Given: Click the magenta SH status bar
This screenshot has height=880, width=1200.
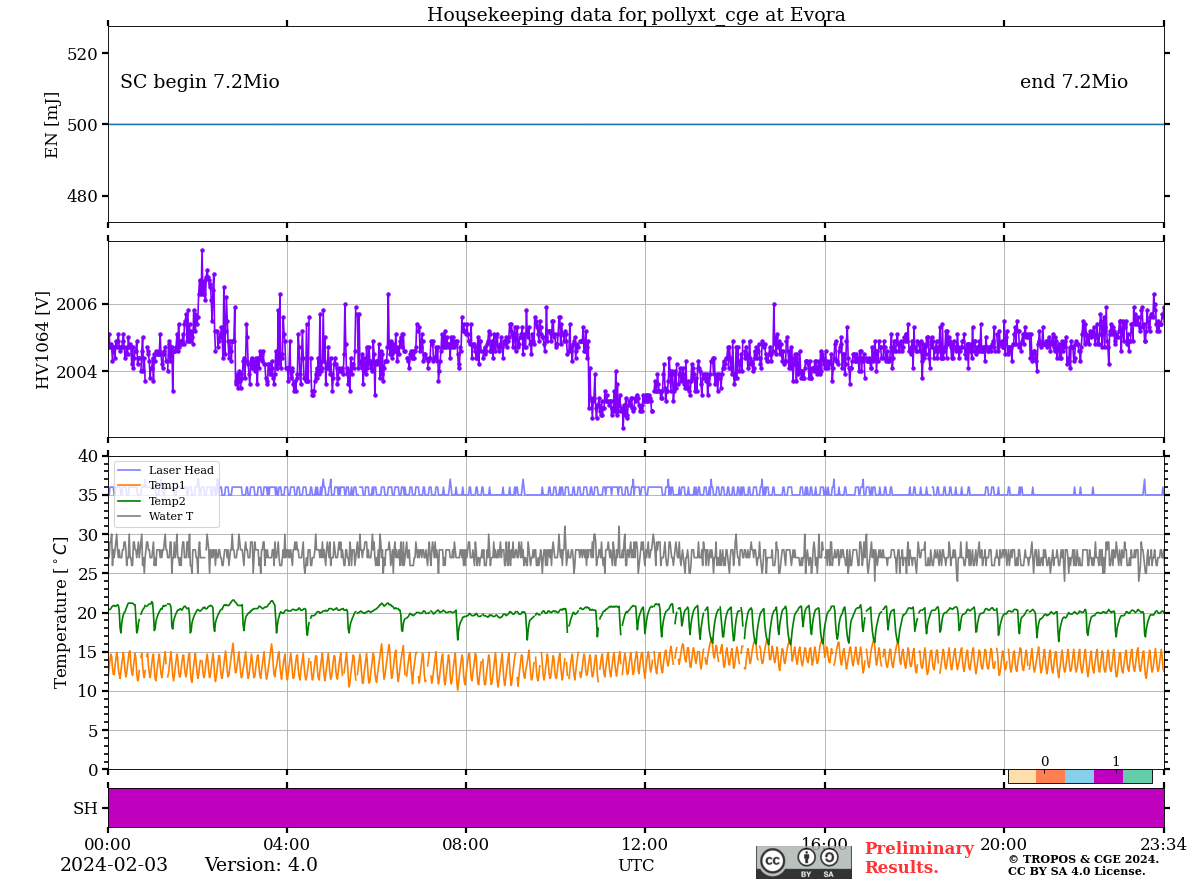Looking at the screenshot, I should tap(636, 808).
